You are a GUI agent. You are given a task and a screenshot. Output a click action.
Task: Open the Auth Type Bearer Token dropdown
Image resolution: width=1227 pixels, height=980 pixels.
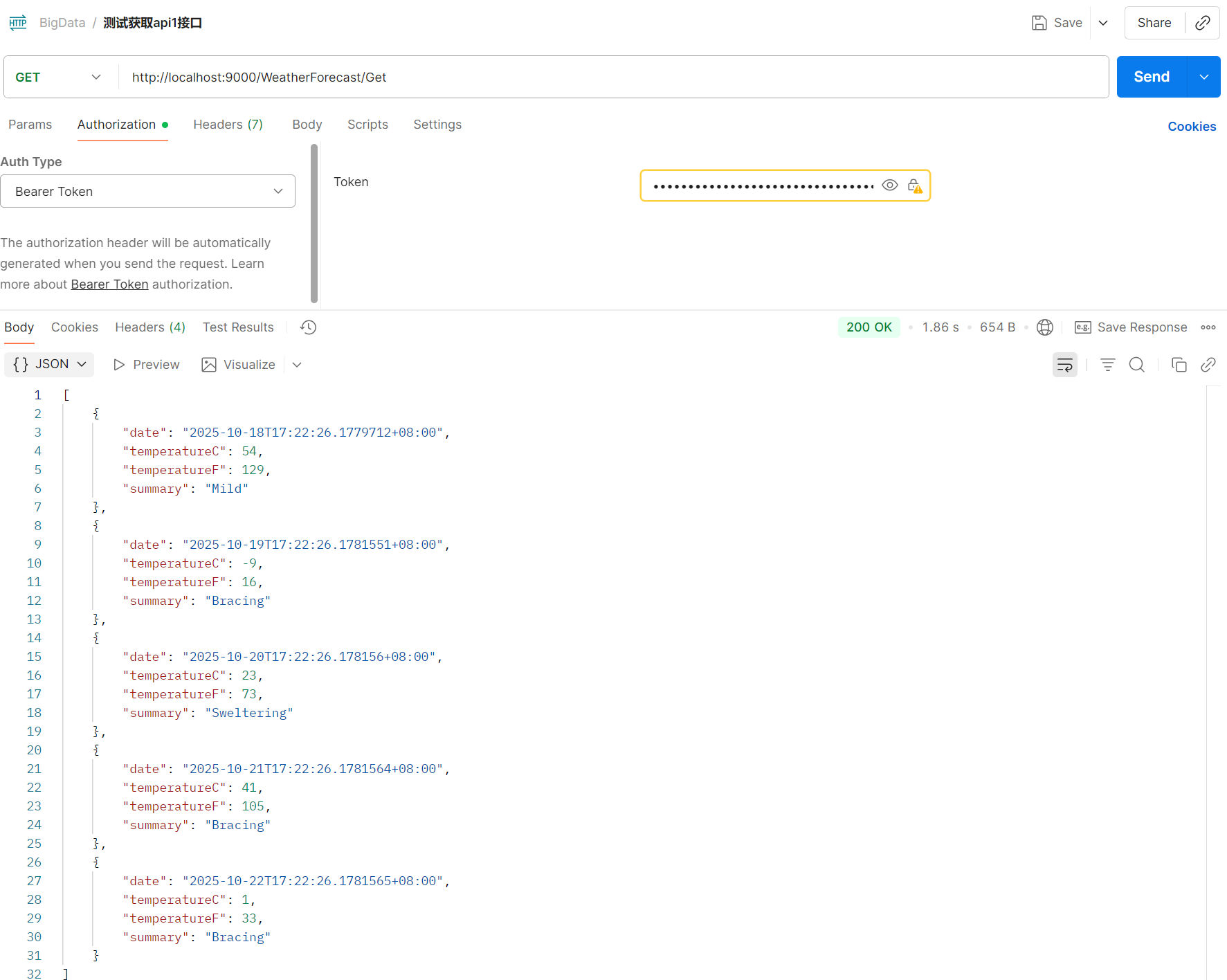(x=147, y=191)
